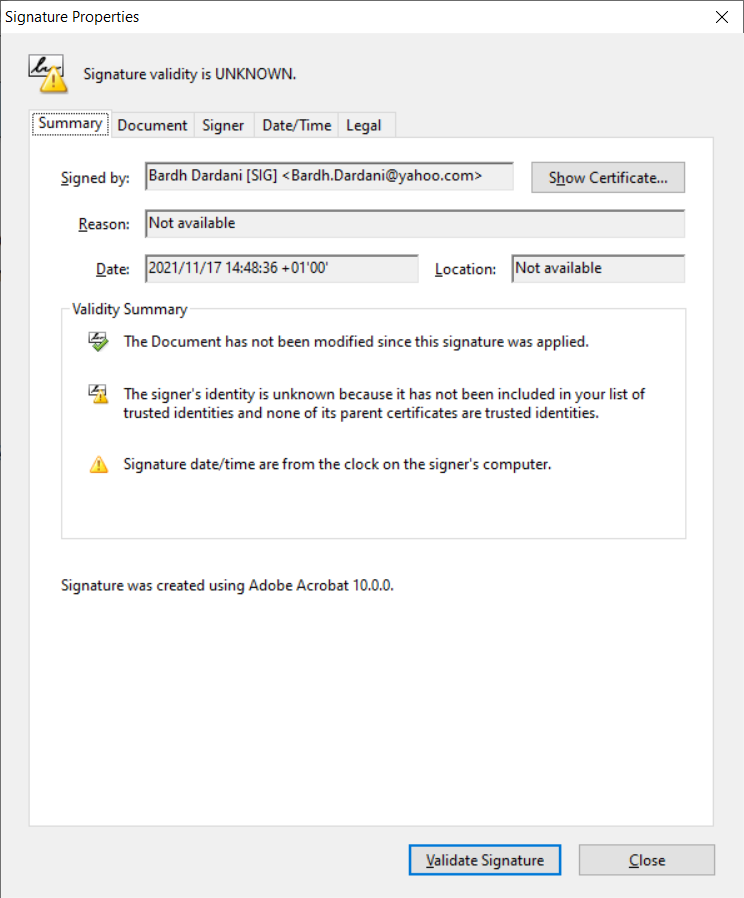Click the 'Signature date/time are from the clock' message

[x=337, y=464]
